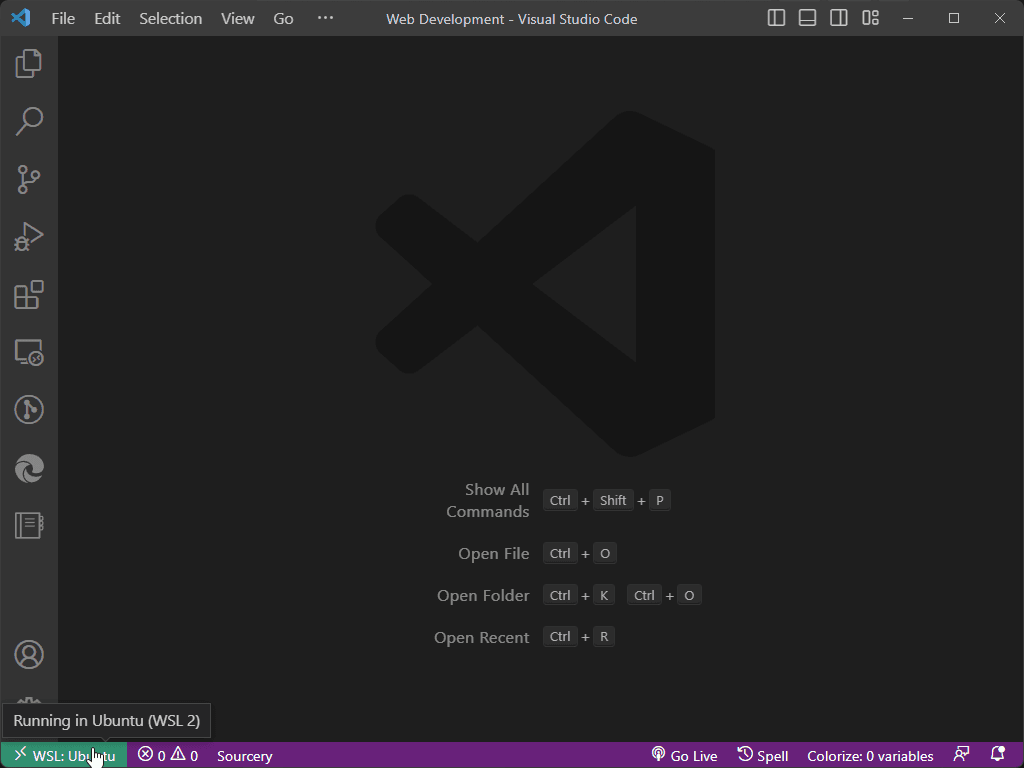The height and width of the screenshot is (768, 1024).
Task: Toggle the Panel visibility
Action: (x=807, y=17)
